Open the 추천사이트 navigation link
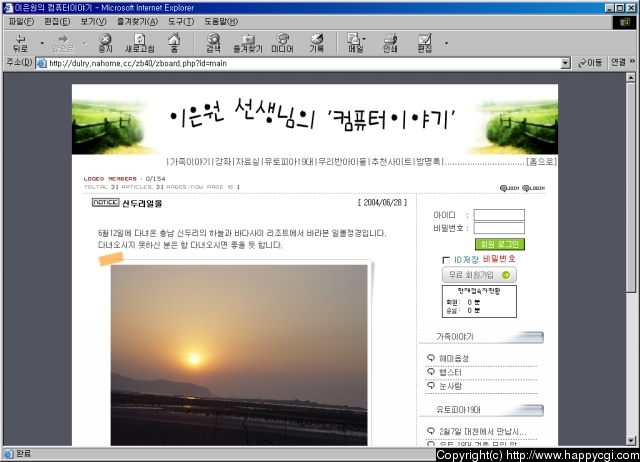Image resolution: width=640 pixels, height=462 pixels. [x=391, y=162]
